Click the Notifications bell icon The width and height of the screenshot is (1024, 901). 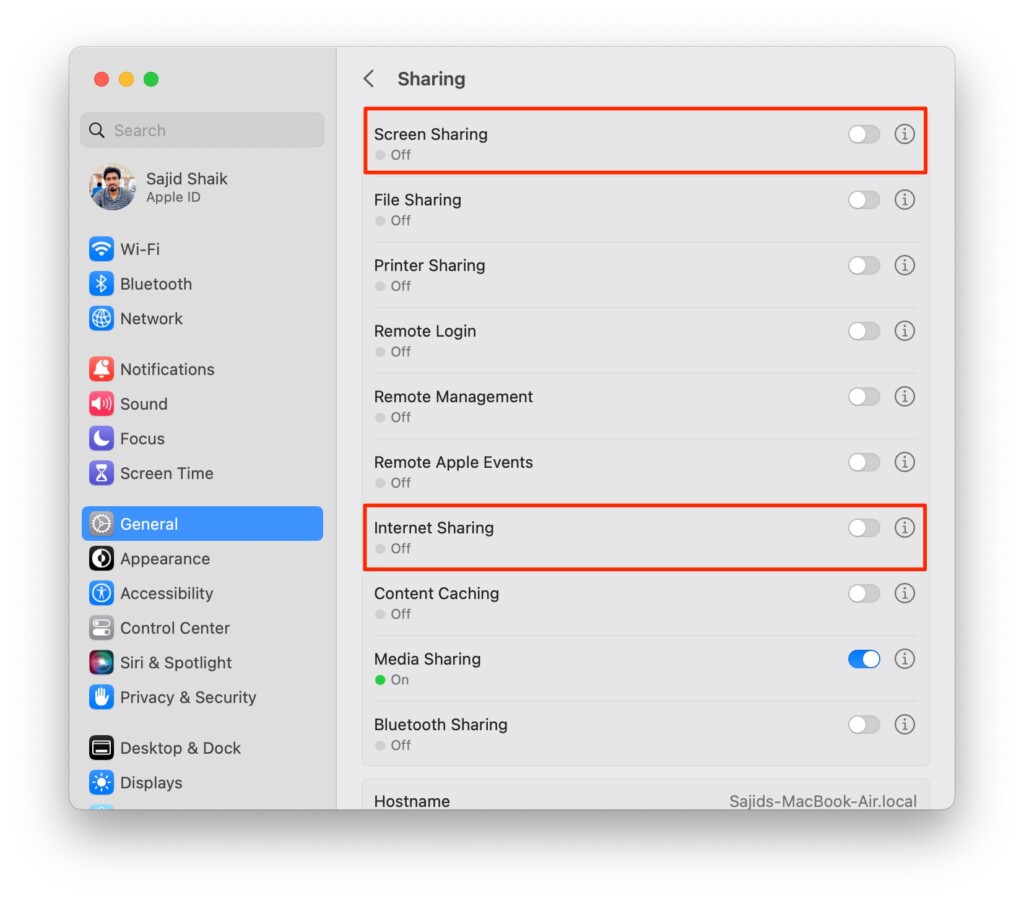pos(101,369)
